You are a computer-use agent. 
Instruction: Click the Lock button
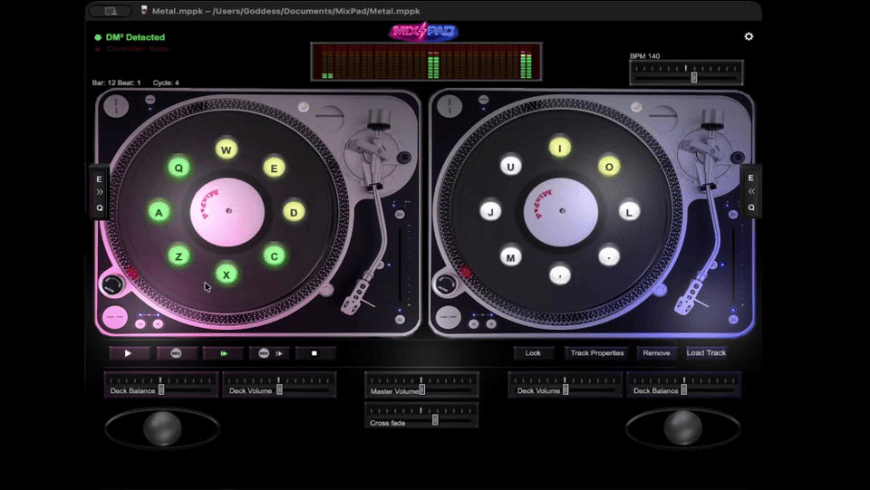[x=533, y=353]
